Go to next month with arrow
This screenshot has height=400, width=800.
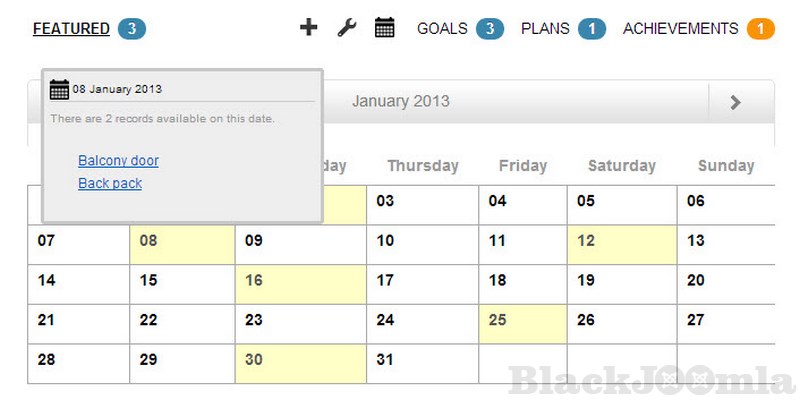click(x=736, y=101)
